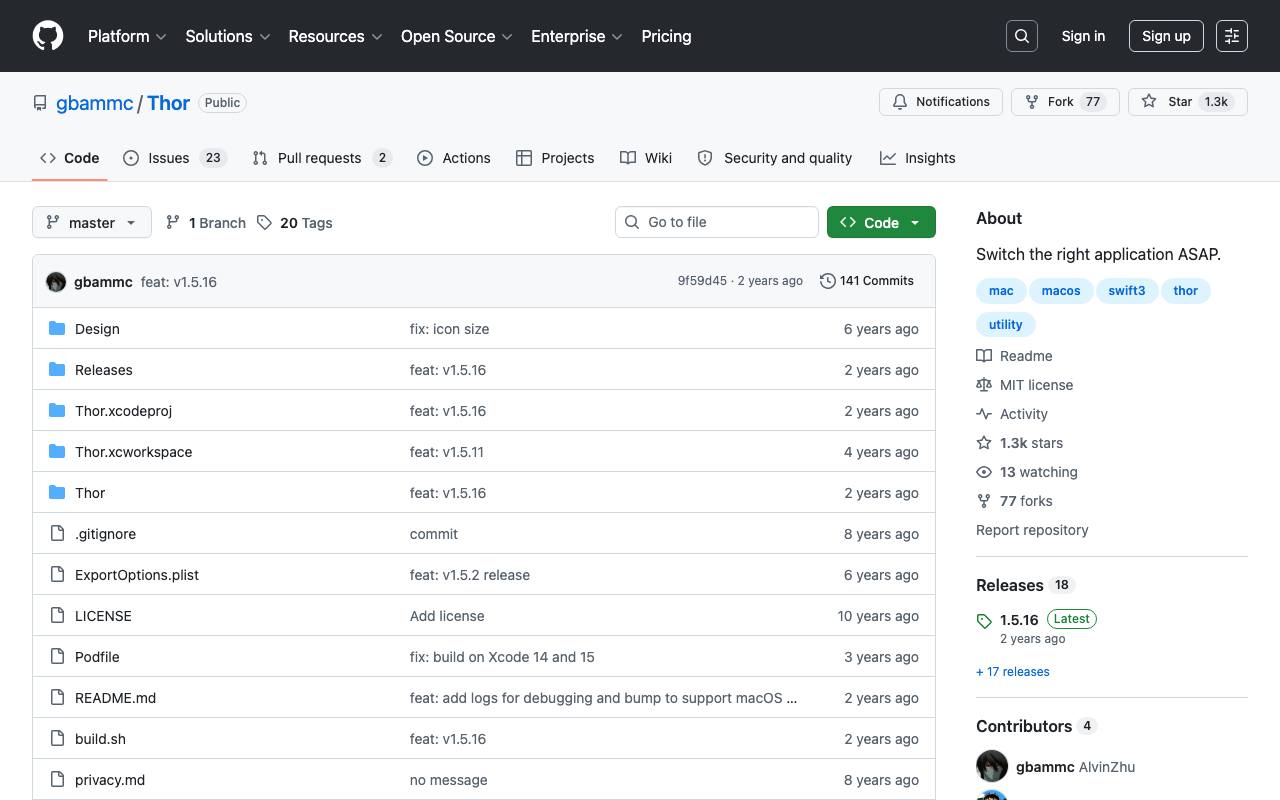Screen dimensions: 1280x800
Task: Open the privacy.md file
Action: pyautogui.click(x=110, y=780)
